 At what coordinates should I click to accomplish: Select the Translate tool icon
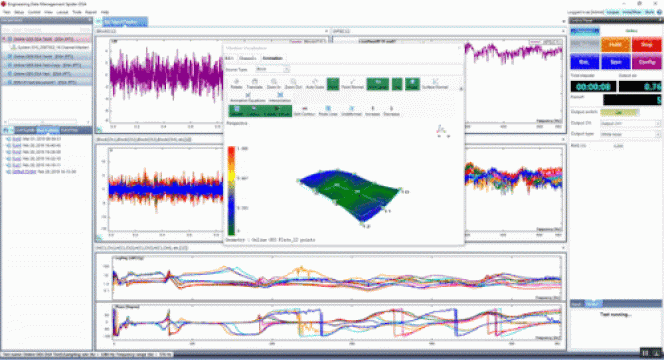point(255,84)
